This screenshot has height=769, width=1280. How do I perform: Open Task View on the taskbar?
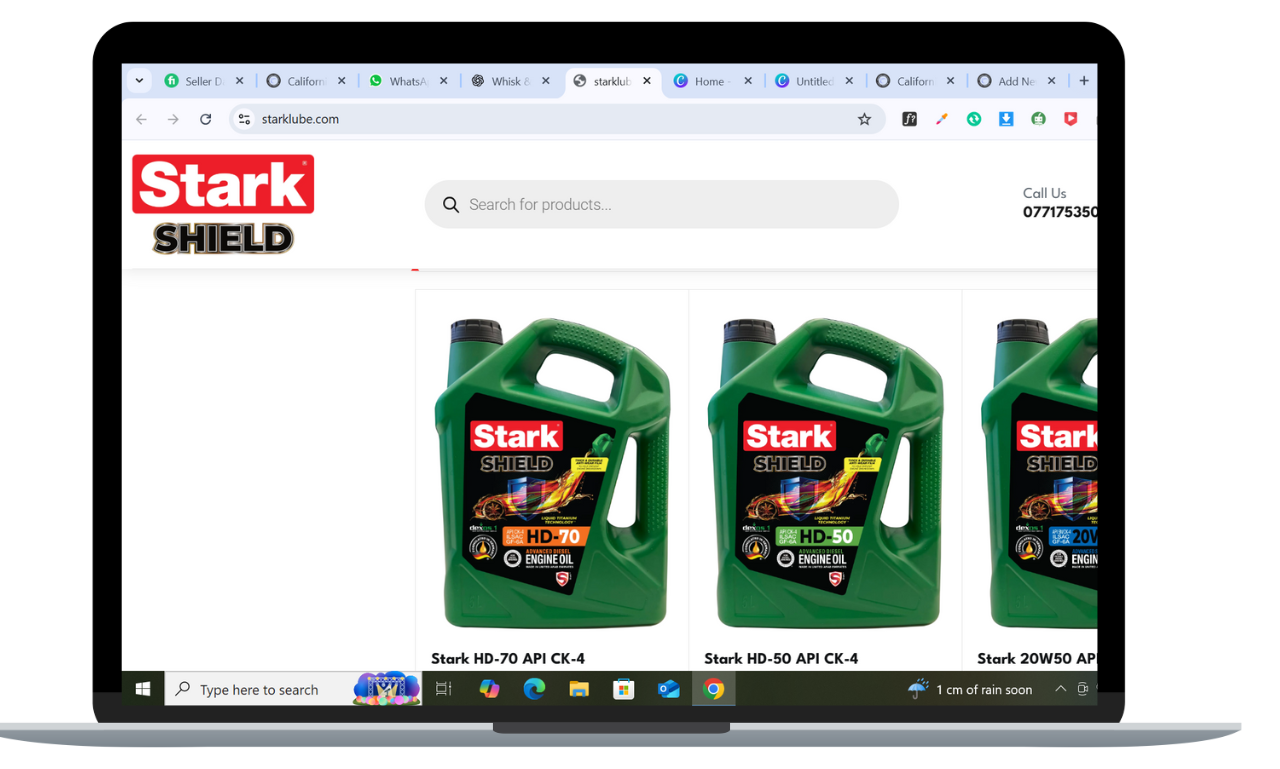click(x=444, y=689)
